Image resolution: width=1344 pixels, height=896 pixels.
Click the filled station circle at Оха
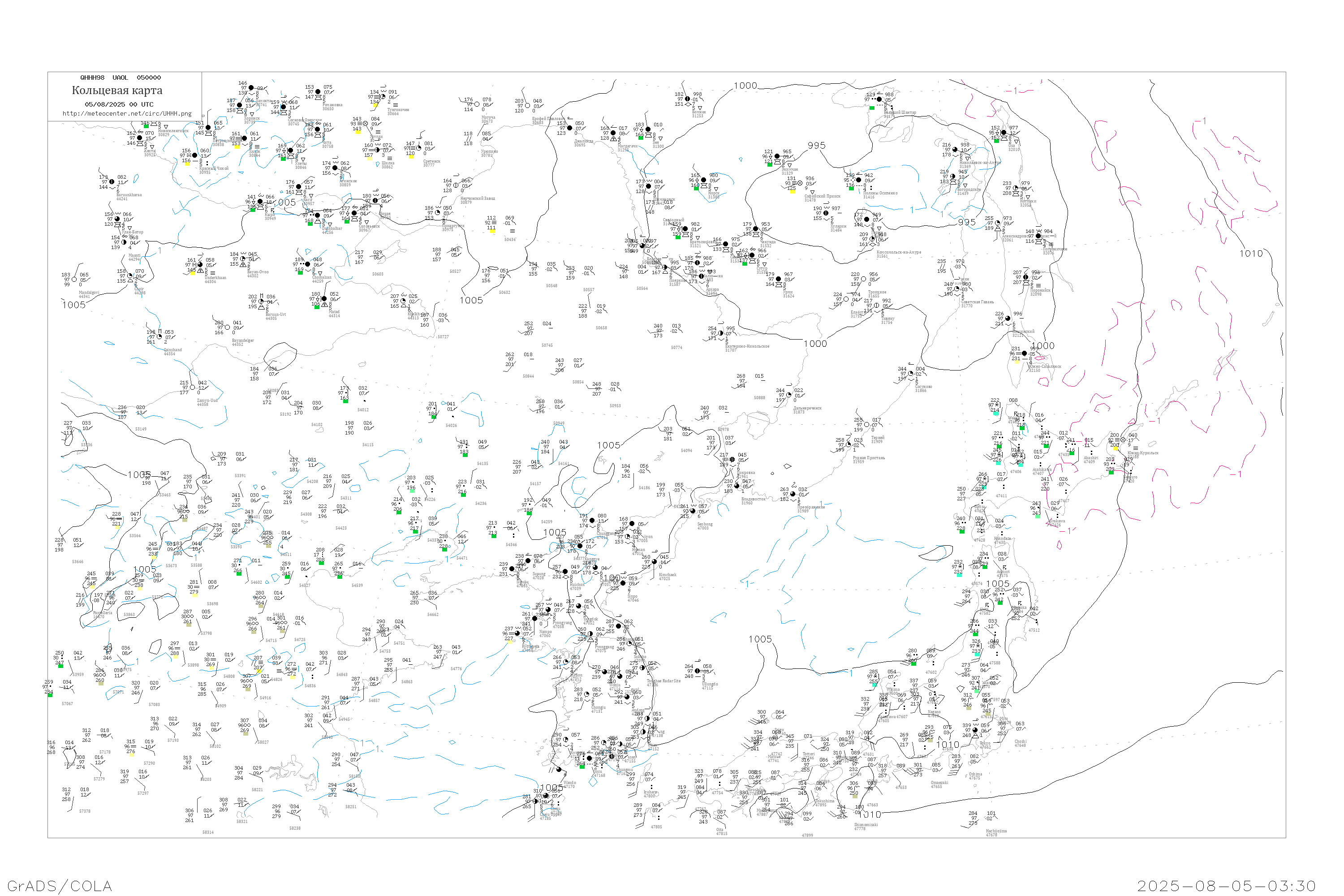(x=1004, y=133)
